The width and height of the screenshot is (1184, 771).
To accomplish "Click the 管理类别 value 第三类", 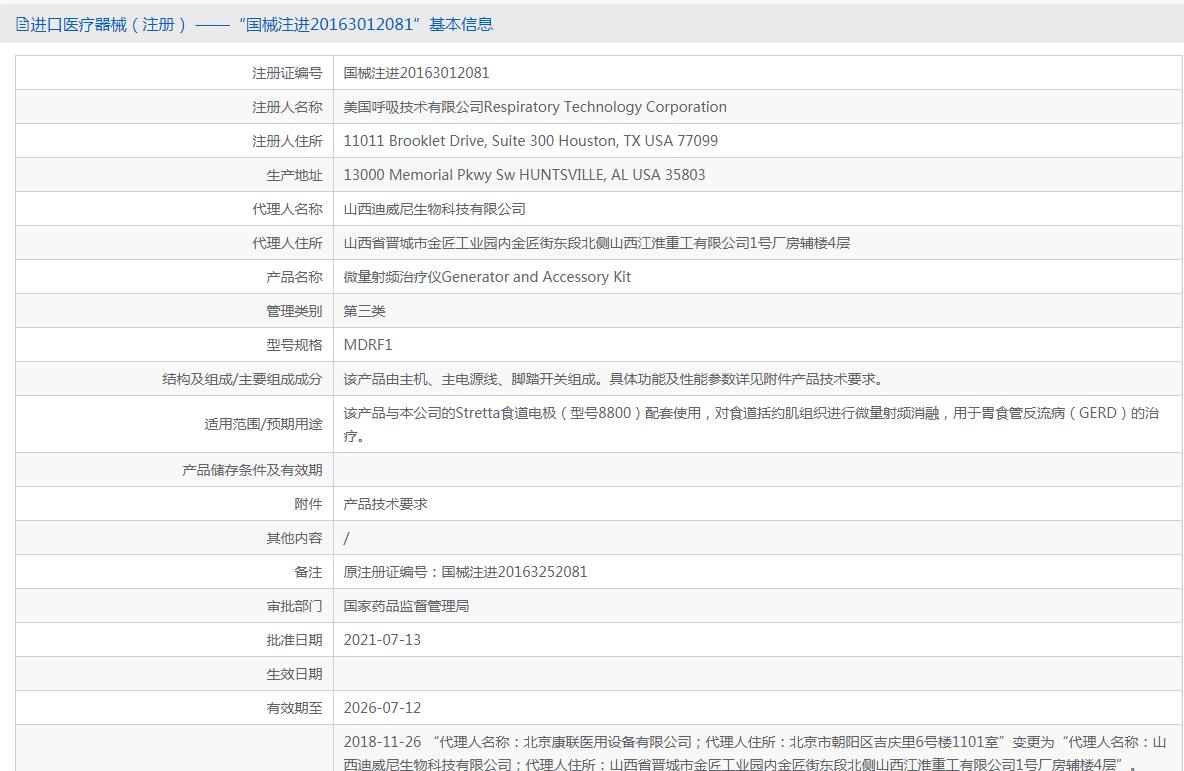I will 364,311.
